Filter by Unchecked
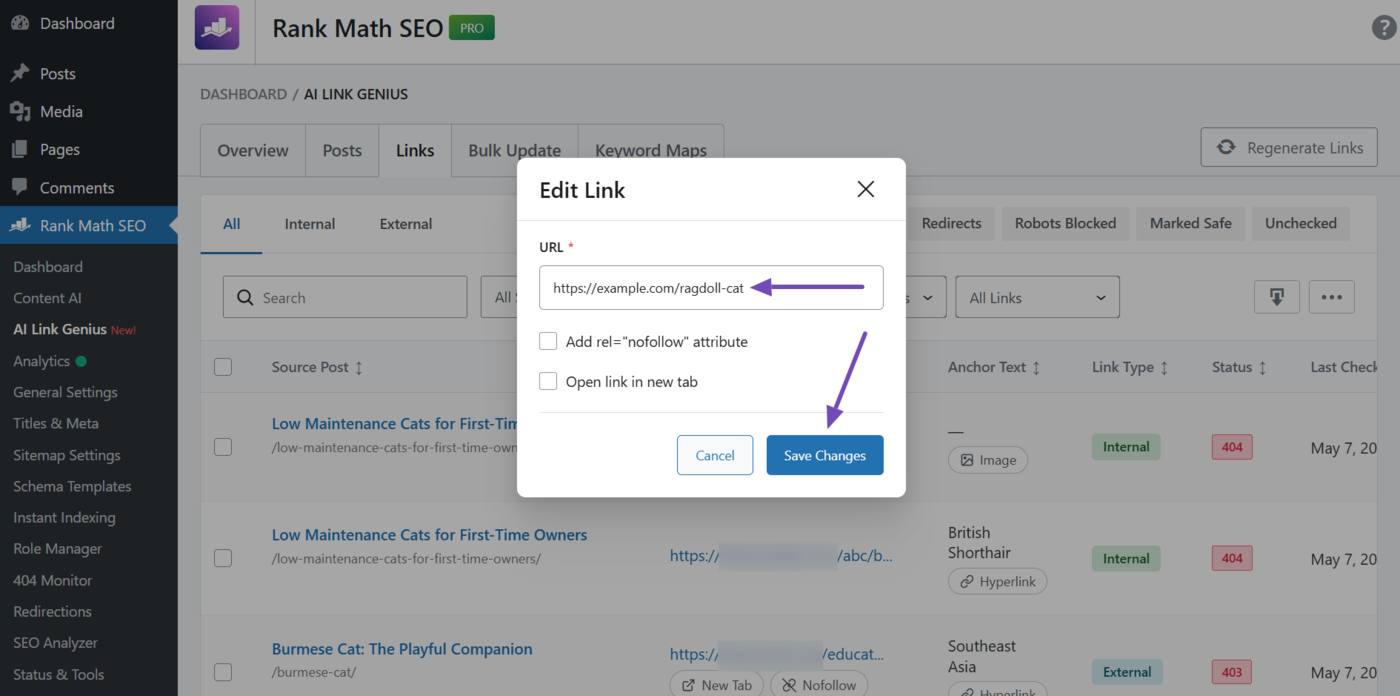This screenshot has height=696, width=1400. 1301,223
